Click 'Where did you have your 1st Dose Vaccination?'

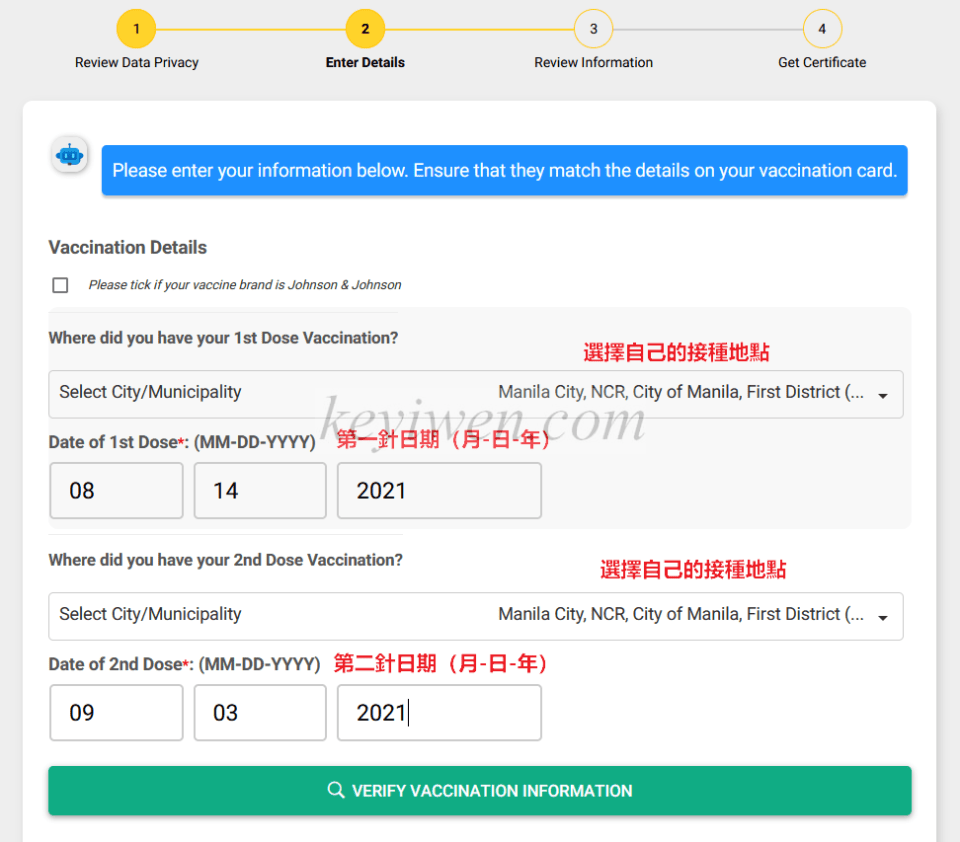tap(223, 338)
